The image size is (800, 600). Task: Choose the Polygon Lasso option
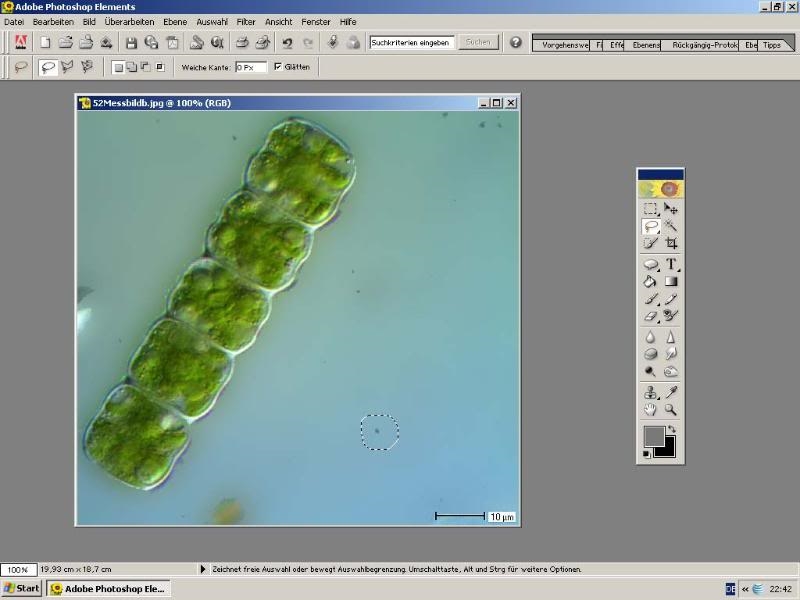tap(67, 67)
